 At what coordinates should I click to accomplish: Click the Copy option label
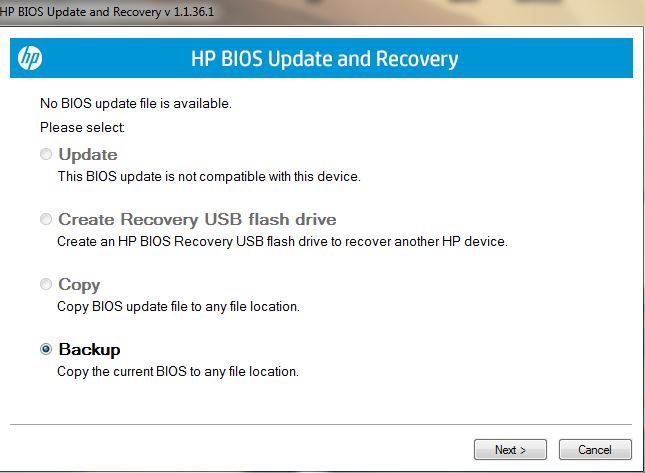(x=79, y=285)
